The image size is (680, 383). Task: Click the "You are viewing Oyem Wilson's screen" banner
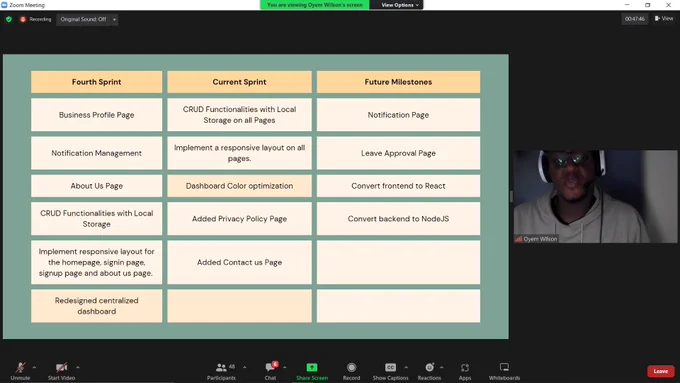point(315,5)
